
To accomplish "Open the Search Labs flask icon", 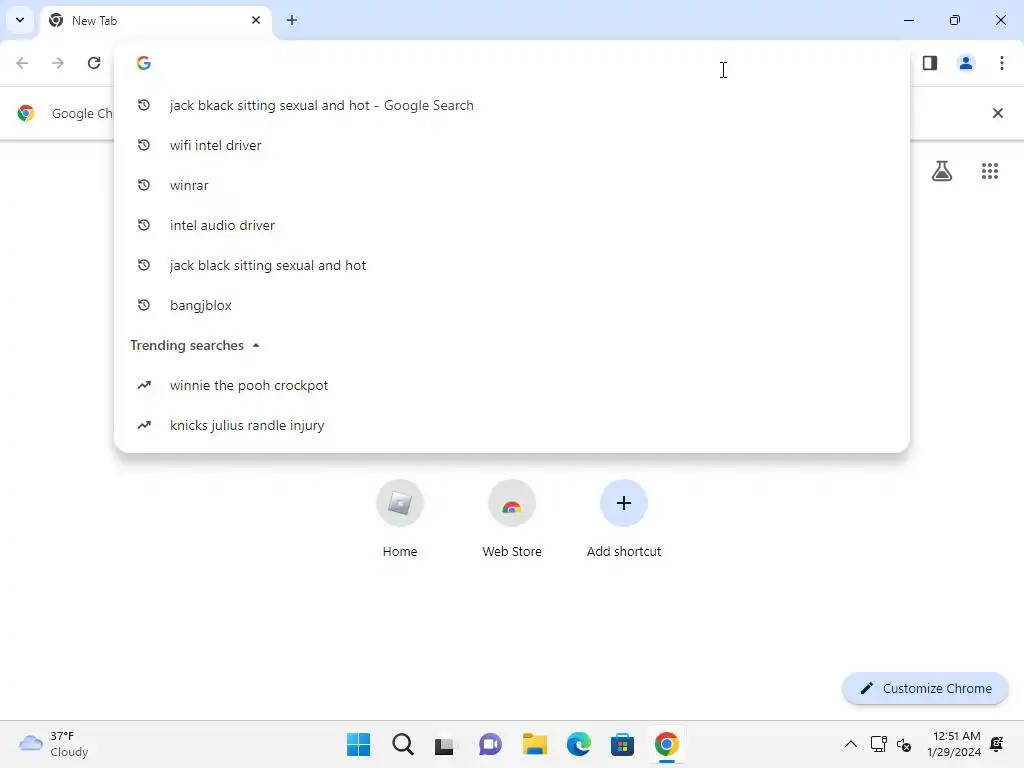I will [942, 171].
